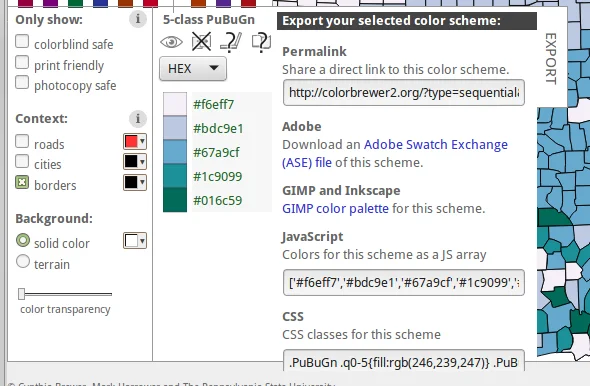Open GIMP color palette link
The image size is (590, 386).
point(335,208)
